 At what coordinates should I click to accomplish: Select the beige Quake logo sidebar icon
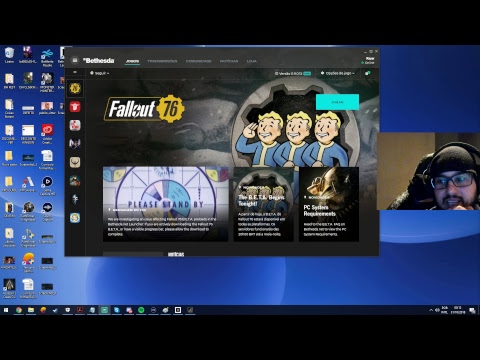coord(75,162)
